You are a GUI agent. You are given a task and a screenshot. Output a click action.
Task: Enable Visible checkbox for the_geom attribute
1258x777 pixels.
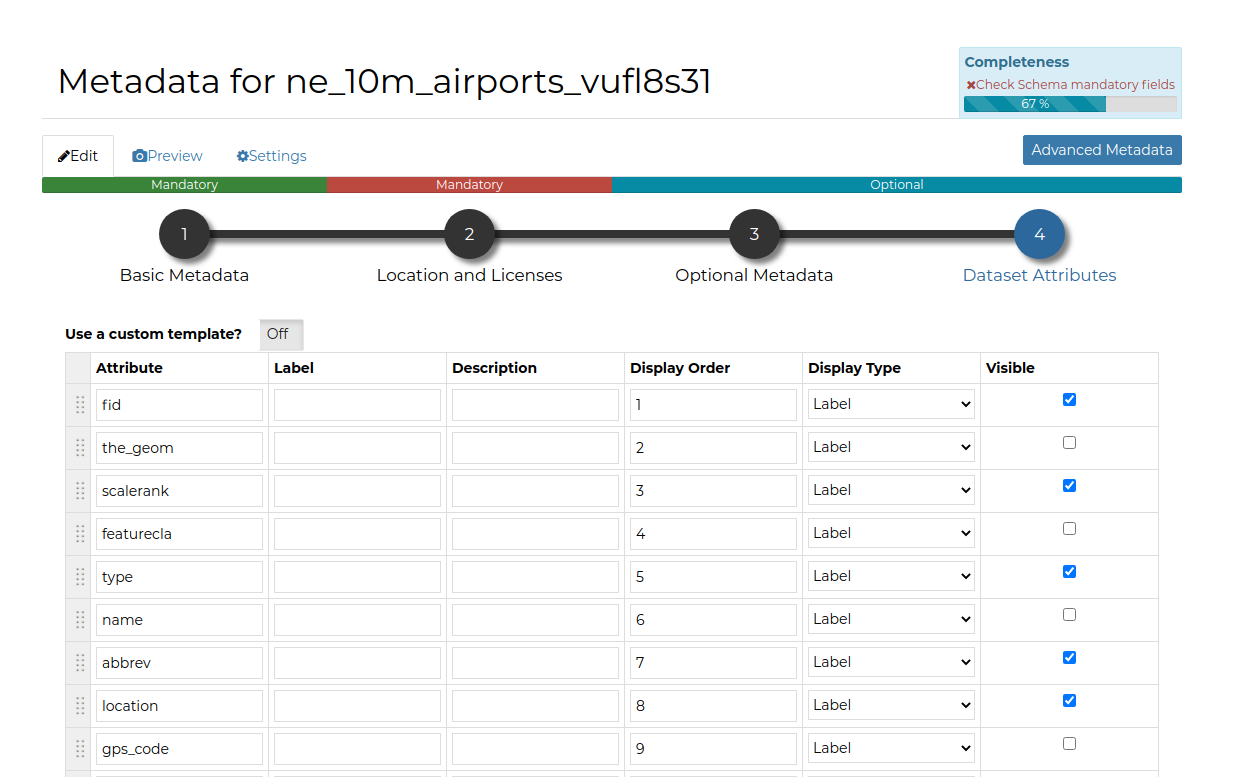pos(1069,442)
